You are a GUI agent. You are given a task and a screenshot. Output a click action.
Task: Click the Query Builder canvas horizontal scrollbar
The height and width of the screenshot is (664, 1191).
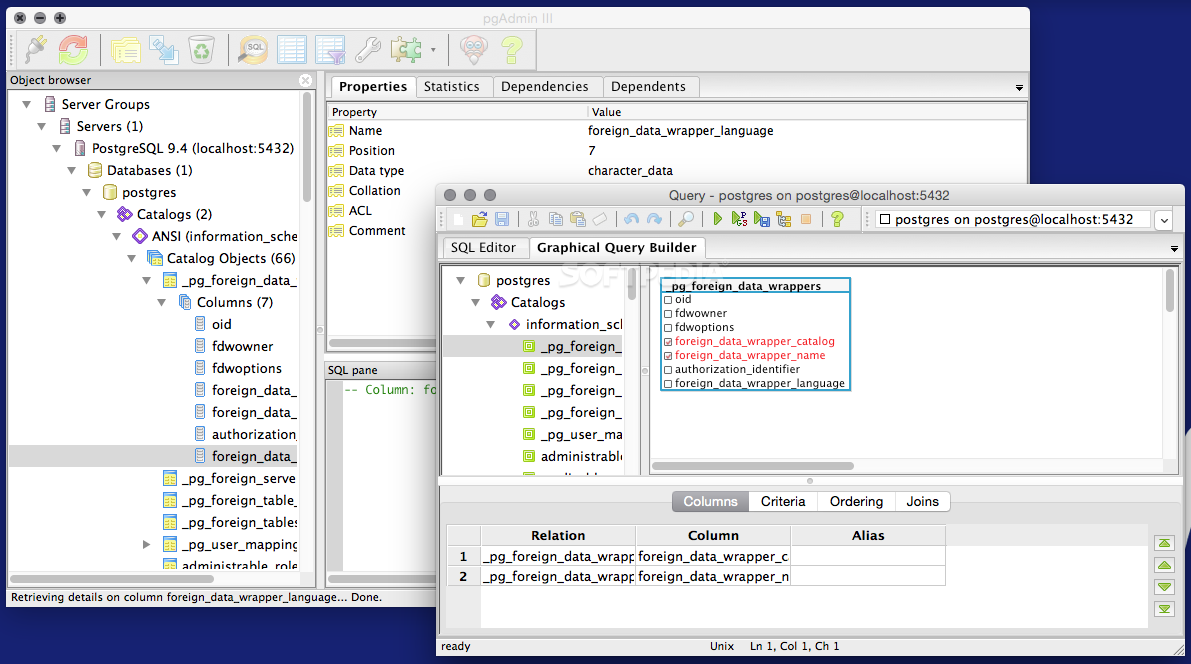pyautogui.click(x=753, y=466)
